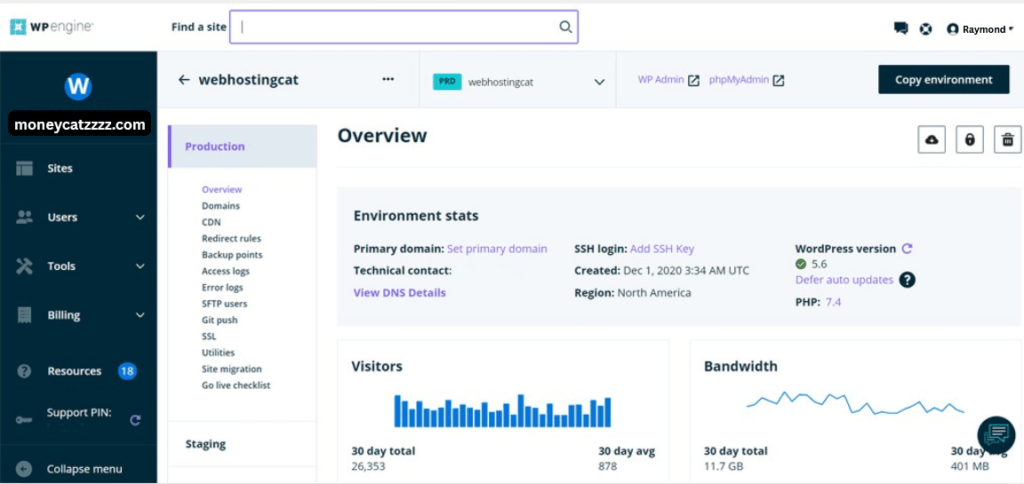This screenshot has width=1024, height=484.
Task: Click the Resources question icon
Action: tap(25, 371)
